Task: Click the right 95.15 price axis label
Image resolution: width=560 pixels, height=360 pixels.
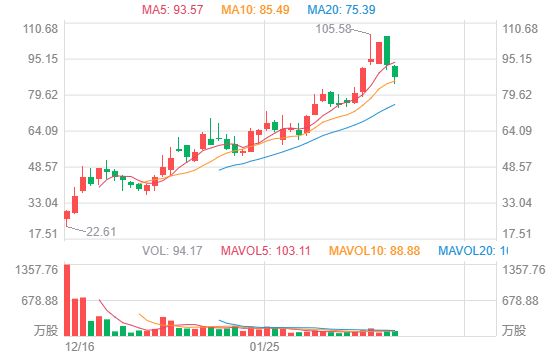Action: 517,59
